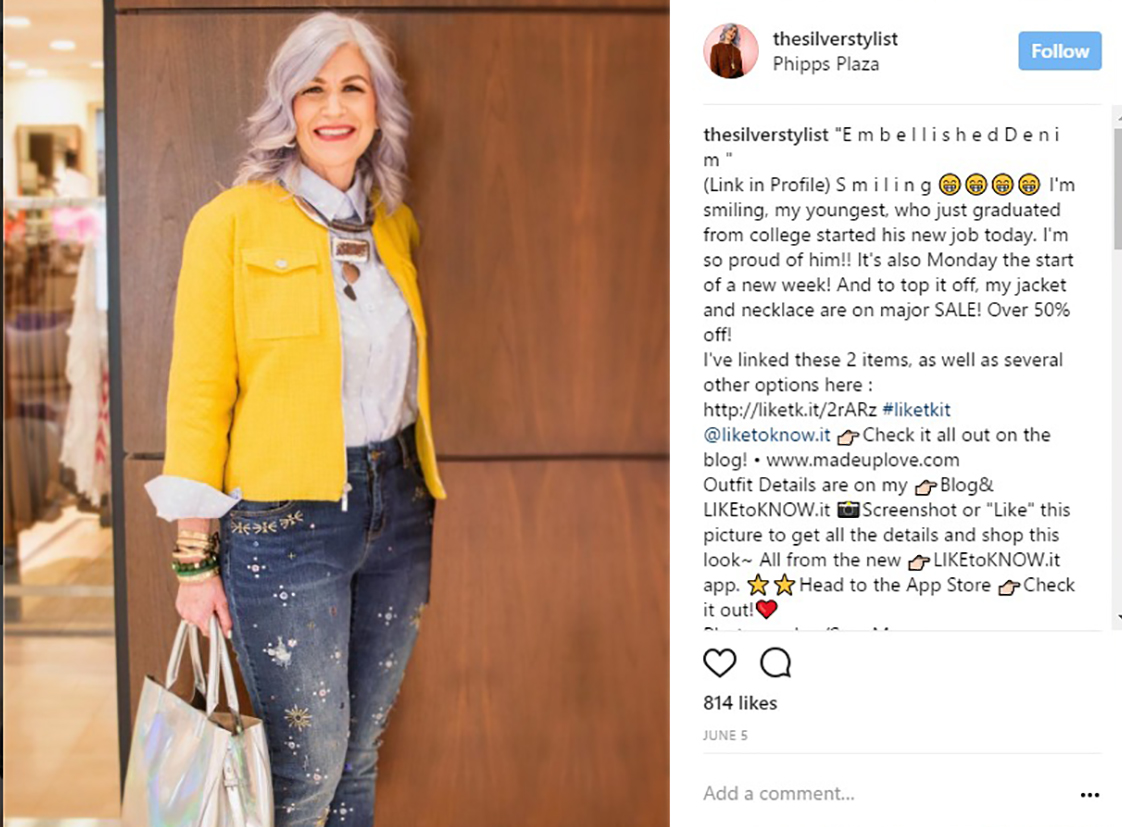Click the post photo of the woman

pos(335,414)
